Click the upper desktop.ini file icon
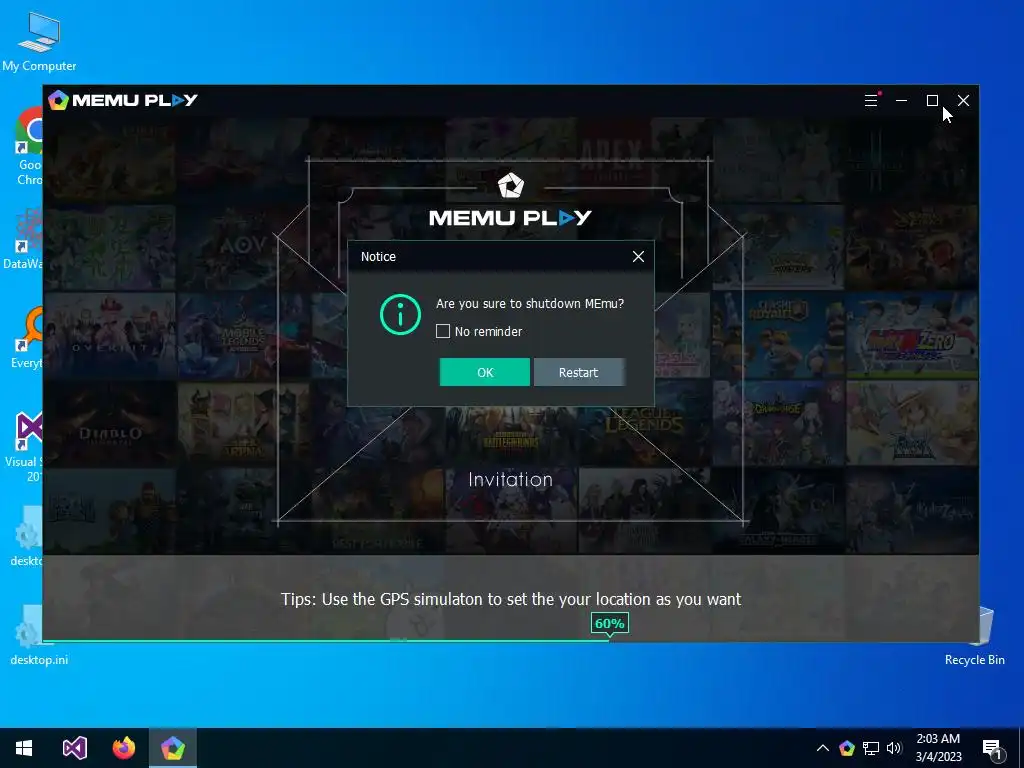Viewport: 1024px width, 768px height. (27, 537)
